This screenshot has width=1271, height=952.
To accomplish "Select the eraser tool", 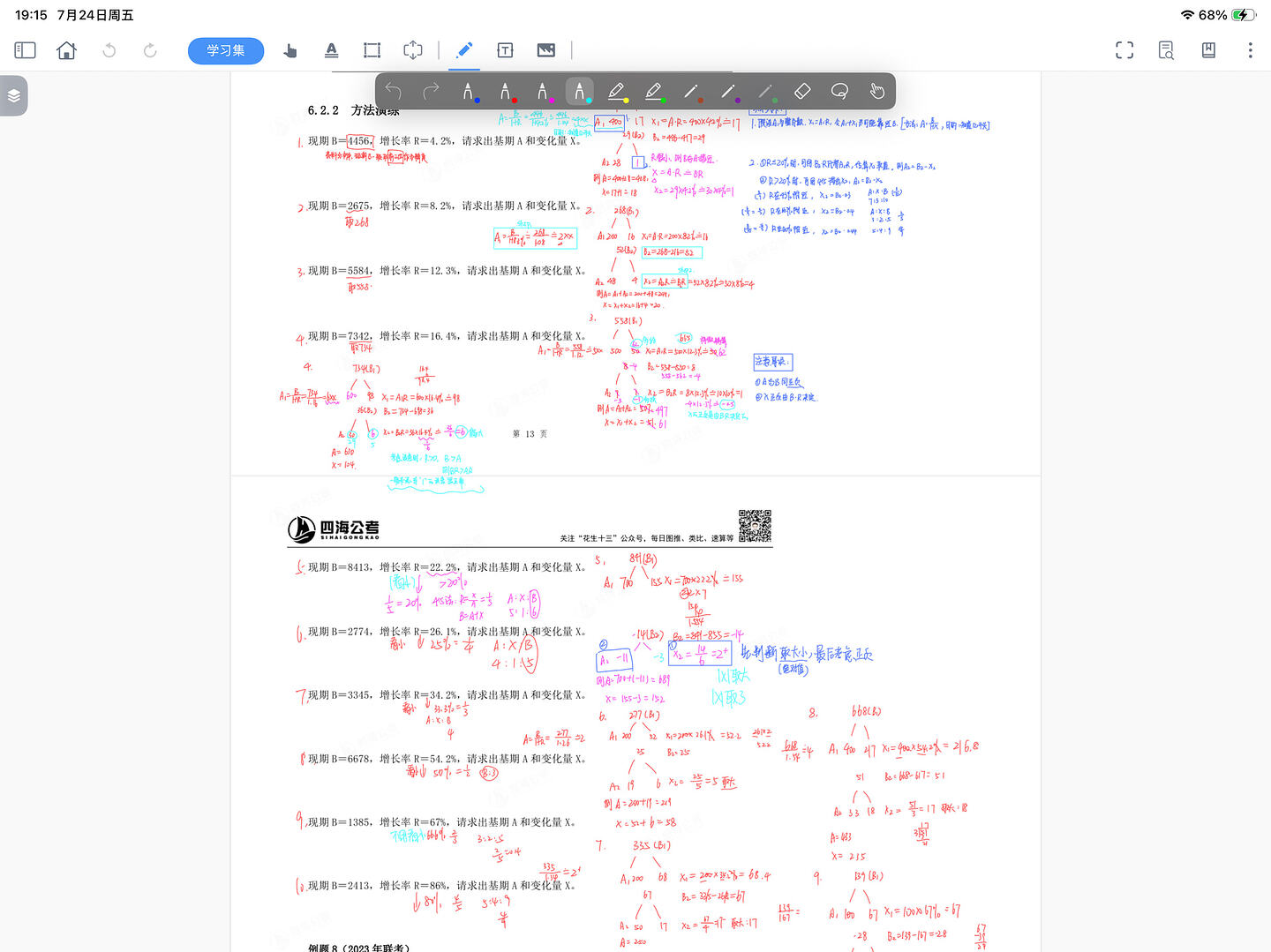I will pos(802,91).
